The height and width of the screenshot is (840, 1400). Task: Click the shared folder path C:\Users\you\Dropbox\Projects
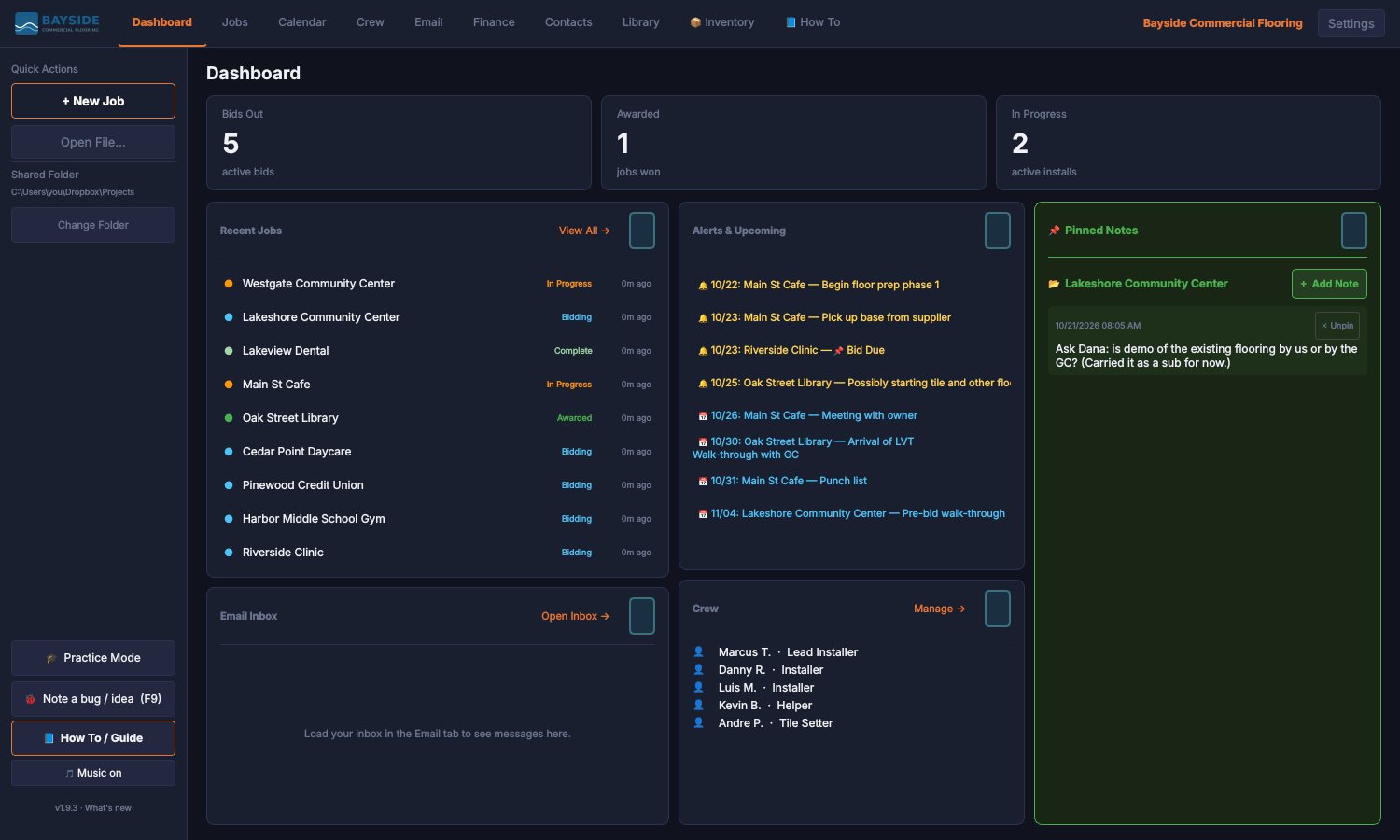pyautogui.click(x=73, y=192)
